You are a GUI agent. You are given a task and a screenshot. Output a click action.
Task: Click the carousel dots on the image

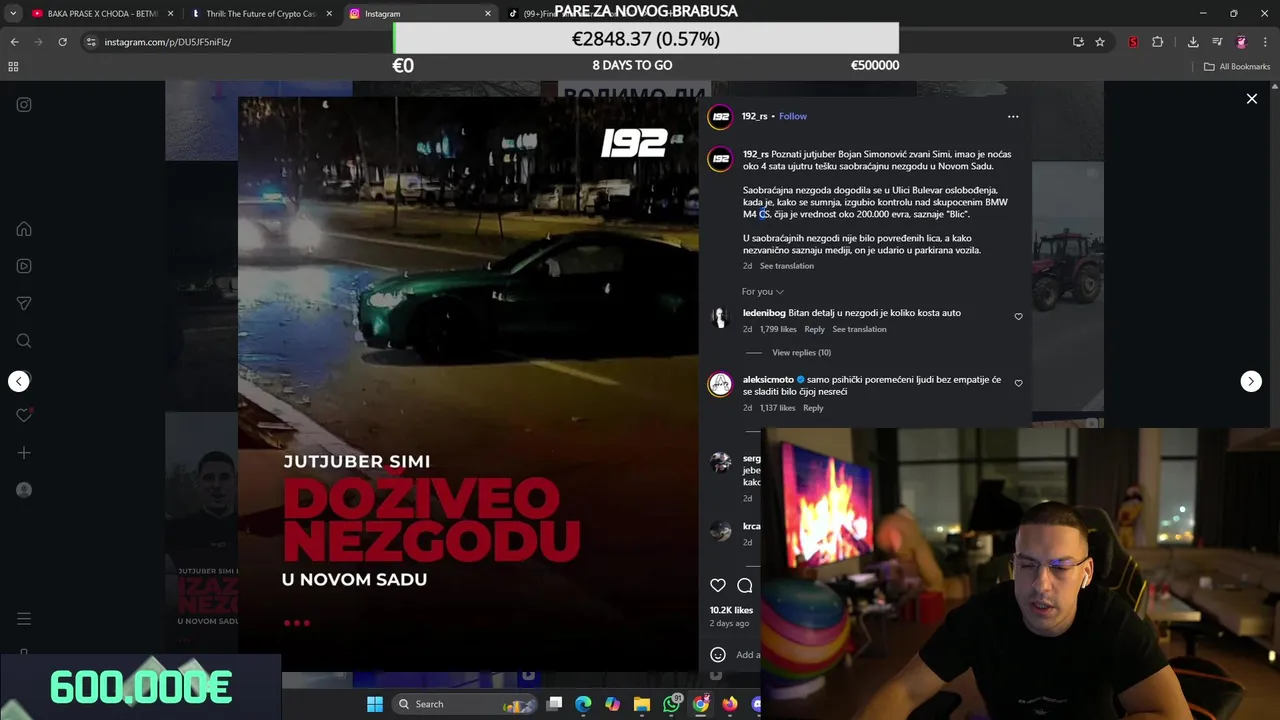pos(297,623)
